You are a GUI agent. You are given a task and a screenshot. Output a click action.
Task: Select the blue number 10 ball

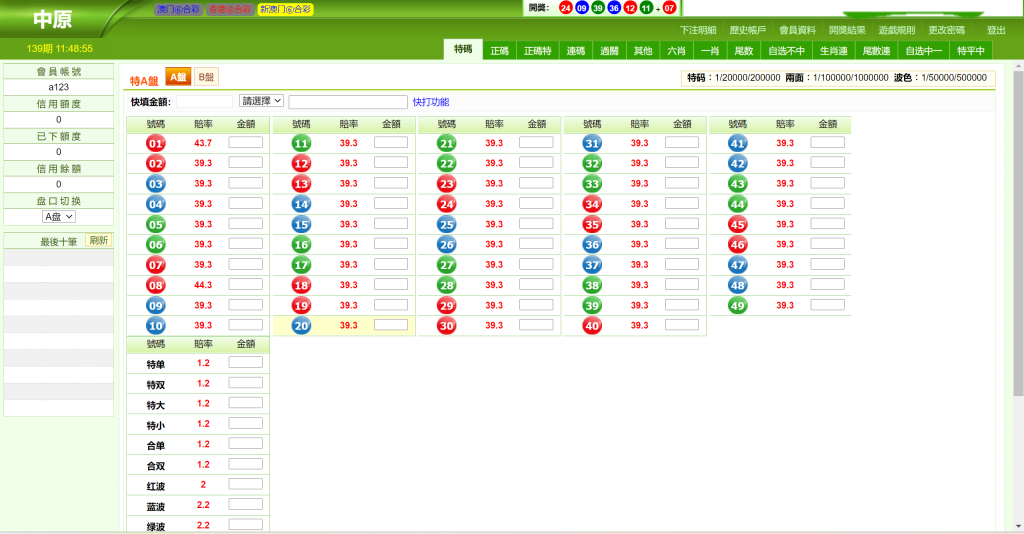155,326
